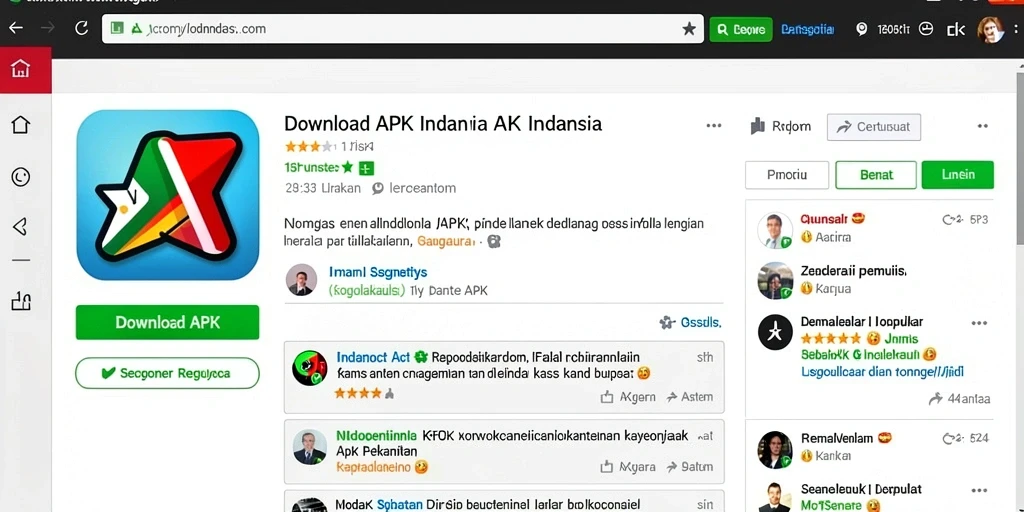Open the Gaugaura orange link
Screen dimensions: 1024x512
[x=445, y=241]
